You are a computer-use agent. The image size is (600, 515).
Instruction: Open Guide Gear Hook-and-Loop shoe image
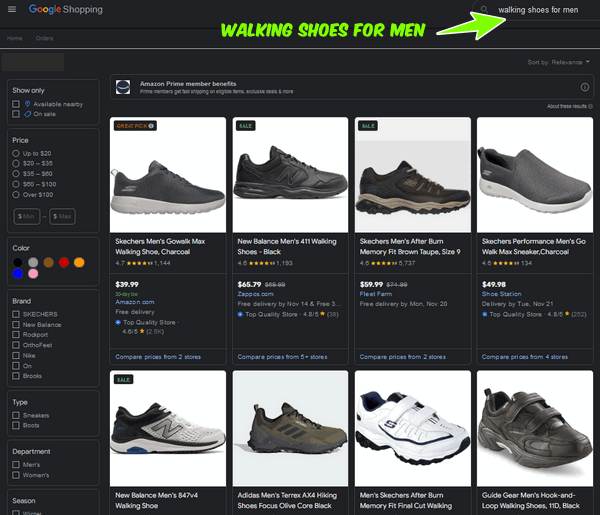(x=535, y=429)
